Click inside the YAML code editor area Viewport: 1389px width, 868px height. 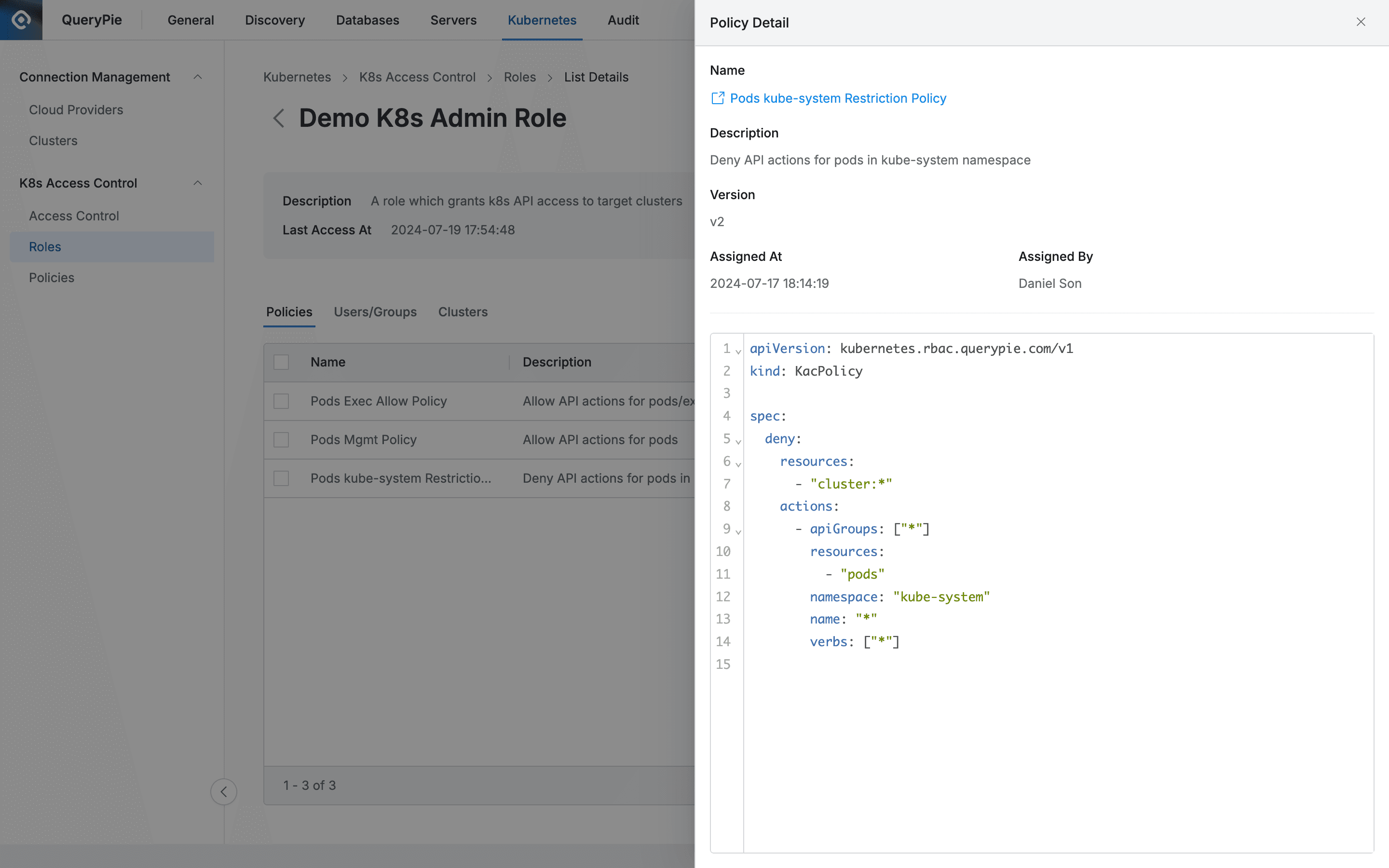(1056, 746)
